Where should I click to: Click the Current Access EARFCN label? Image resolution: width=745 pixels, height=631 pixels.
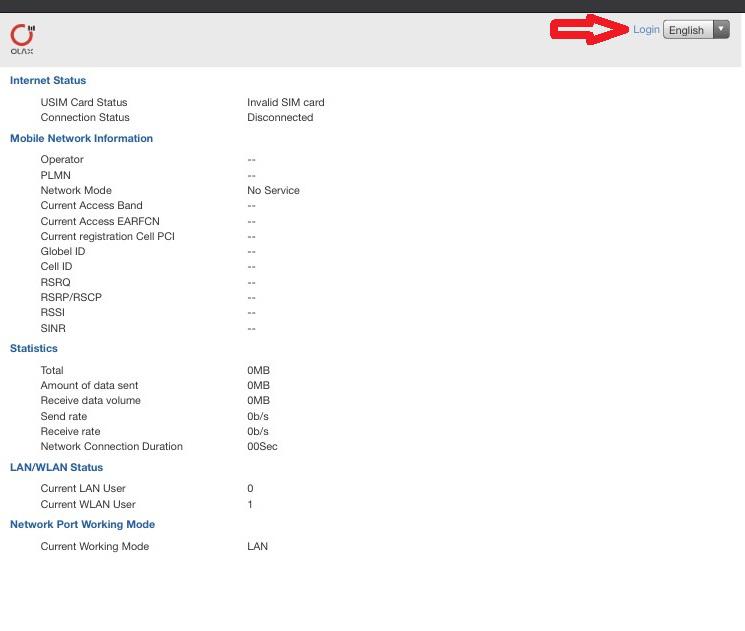[100, 221]
